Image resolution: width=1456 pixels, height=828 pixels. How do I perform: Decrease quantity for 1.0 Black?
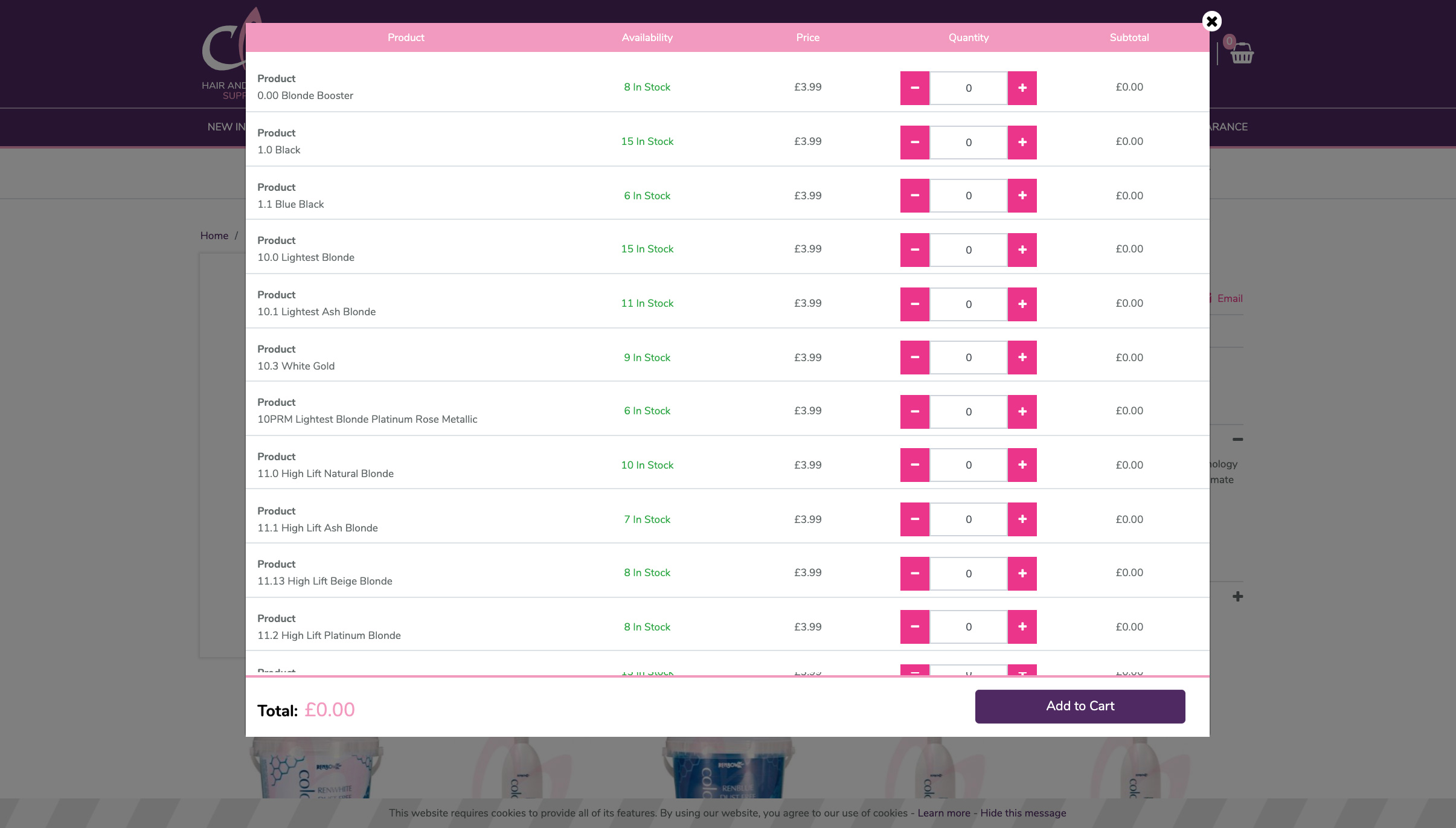click(x=914, y=143)
